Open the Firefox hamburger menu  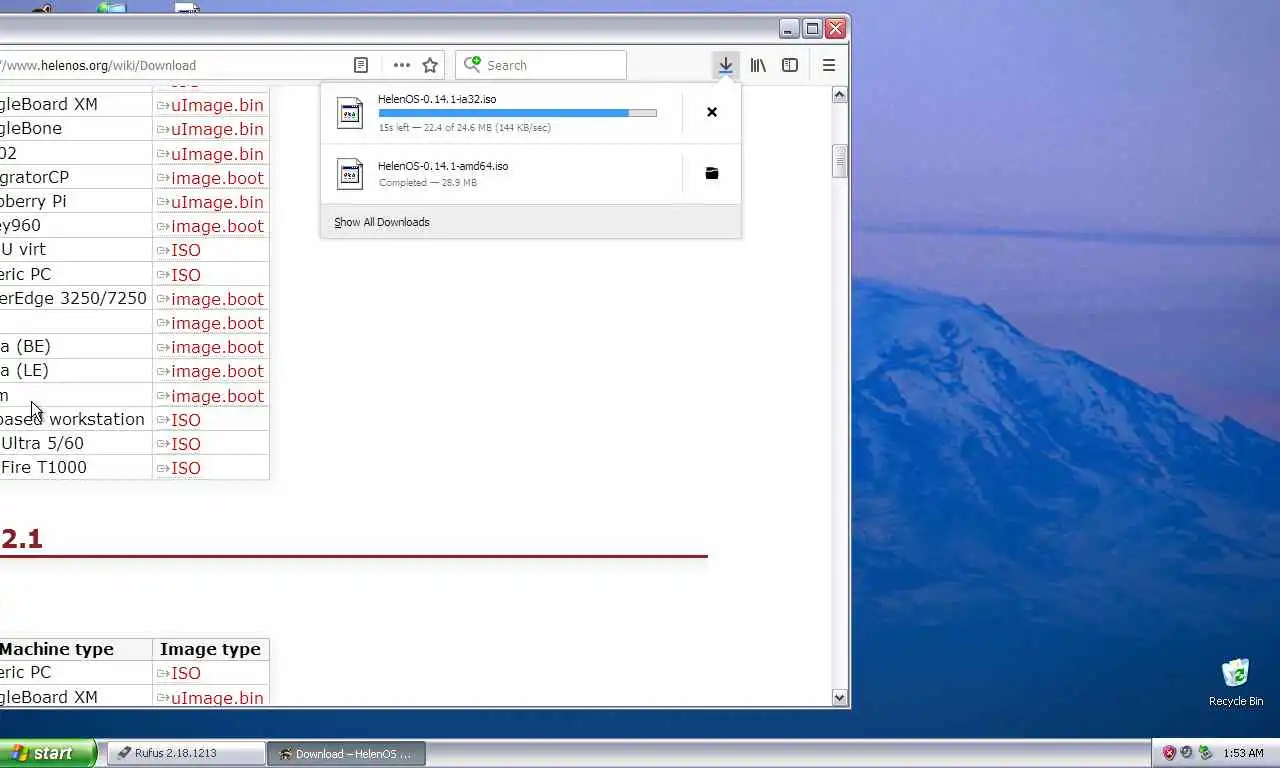pos(828,65)
